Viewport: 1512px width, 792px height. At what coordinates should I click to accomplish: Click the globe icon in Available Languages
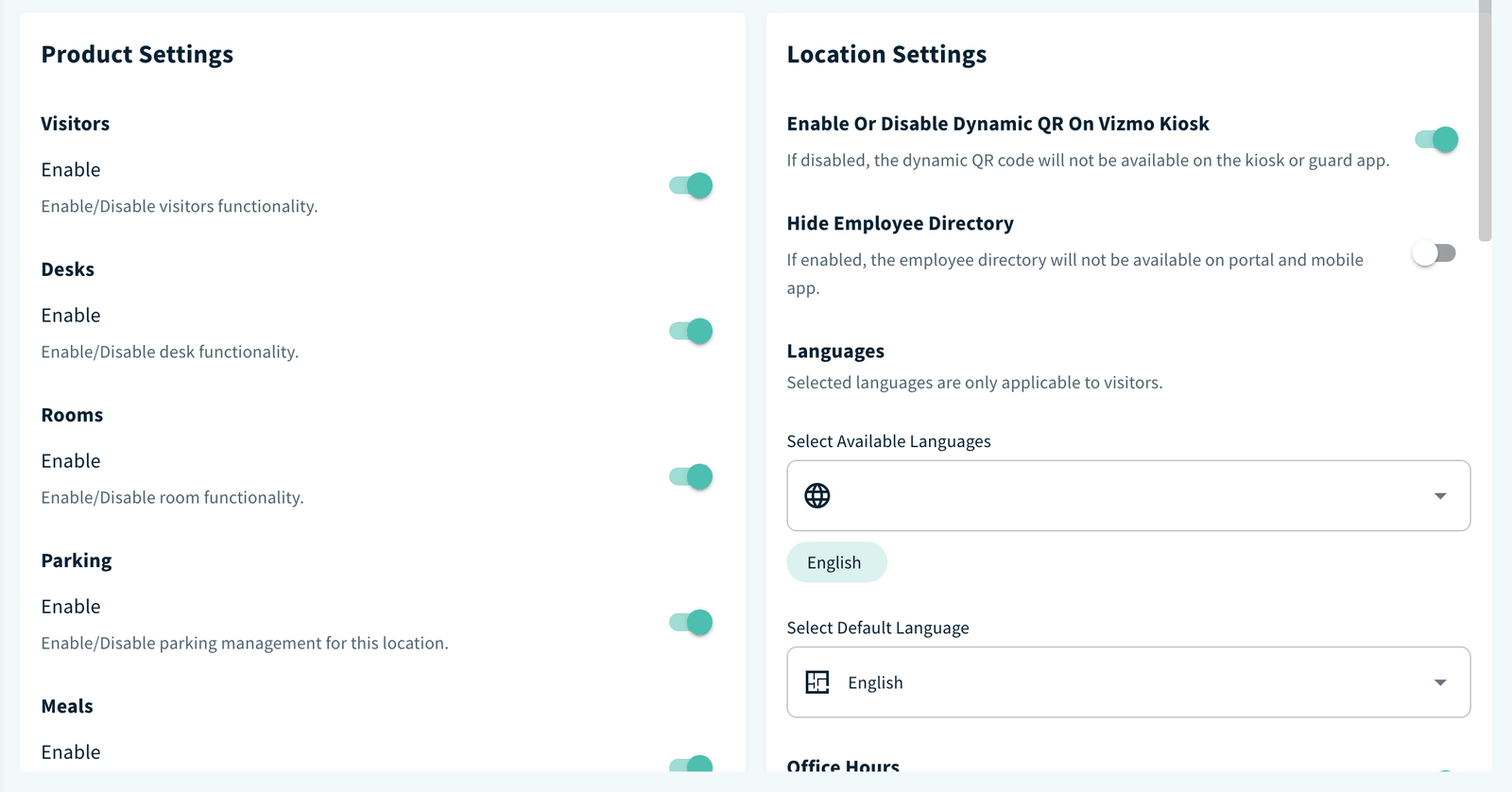click(817, 495)
